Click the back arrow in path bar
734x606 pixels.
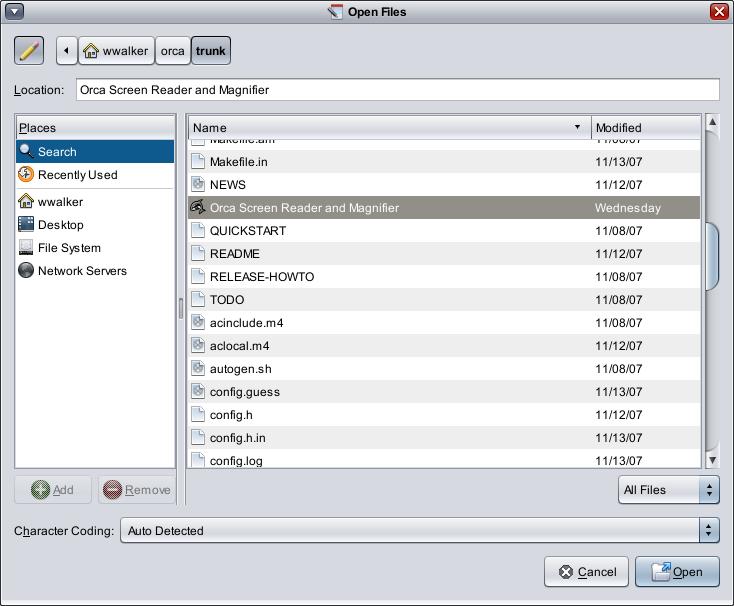pyautogui.click(x=66, y=50)
